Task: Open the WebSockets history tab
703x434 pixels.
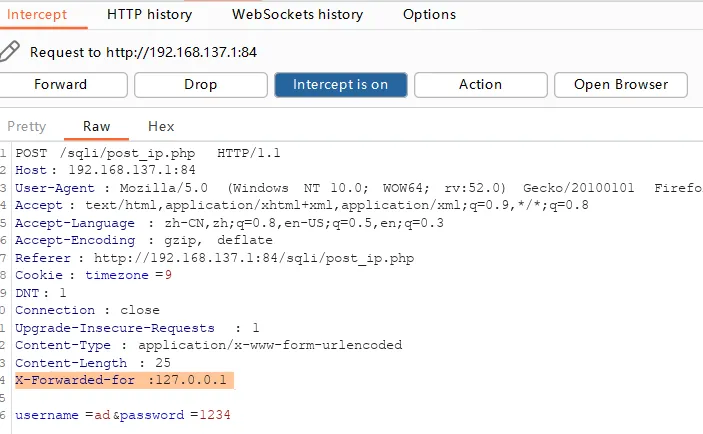Action: click(x=297, y=15)
